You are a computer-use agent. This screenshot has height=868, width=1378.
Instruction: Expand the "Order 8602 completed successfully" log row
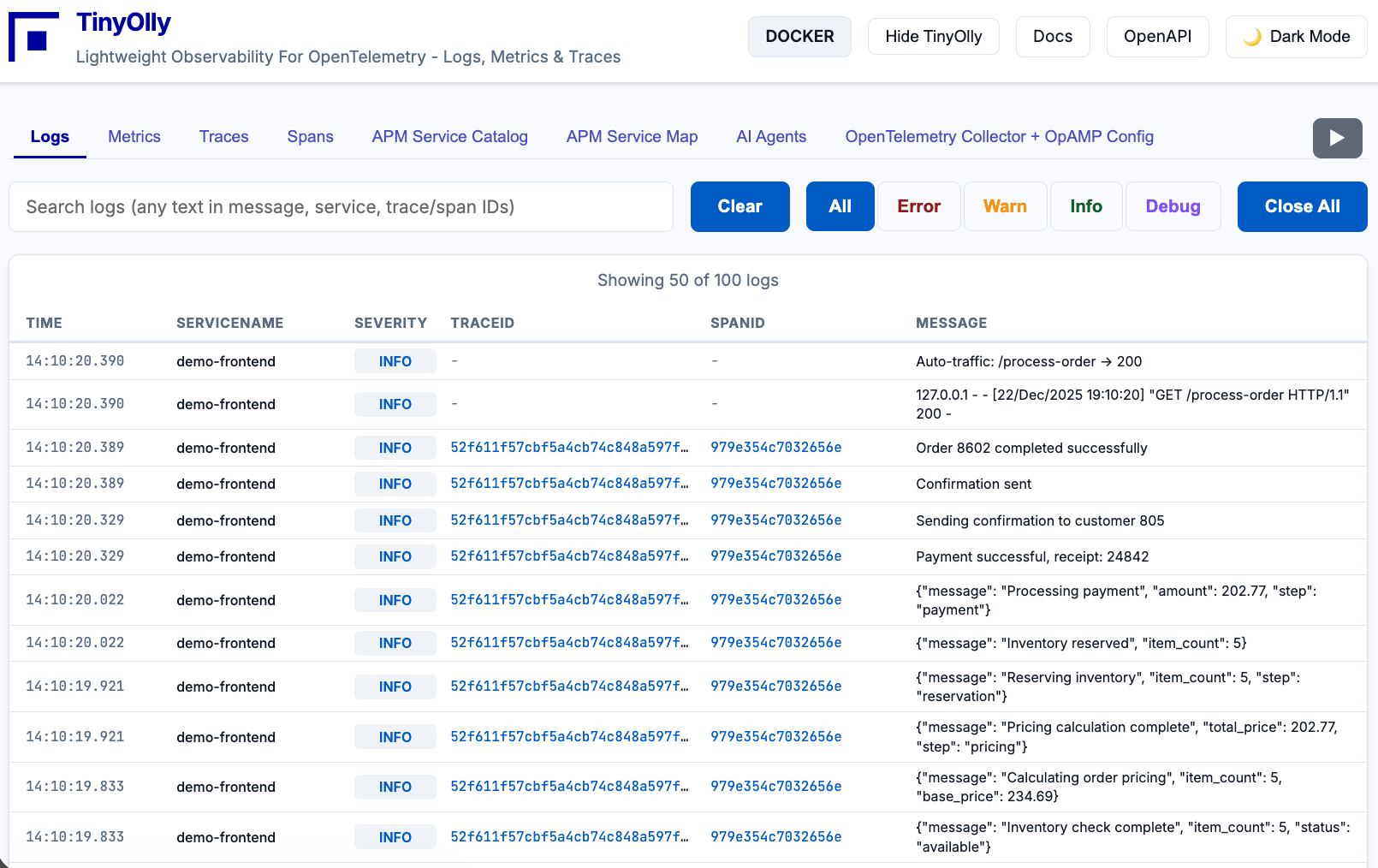tap(1031, 449)
